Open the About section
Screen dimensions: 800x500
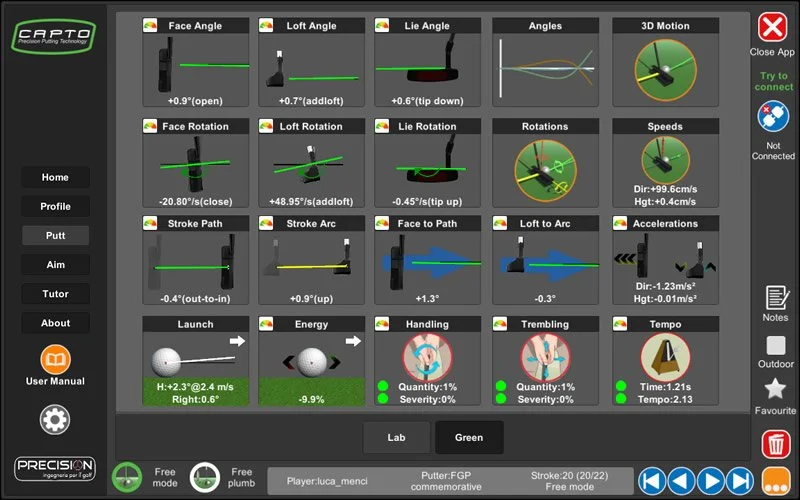coord(55,322)
